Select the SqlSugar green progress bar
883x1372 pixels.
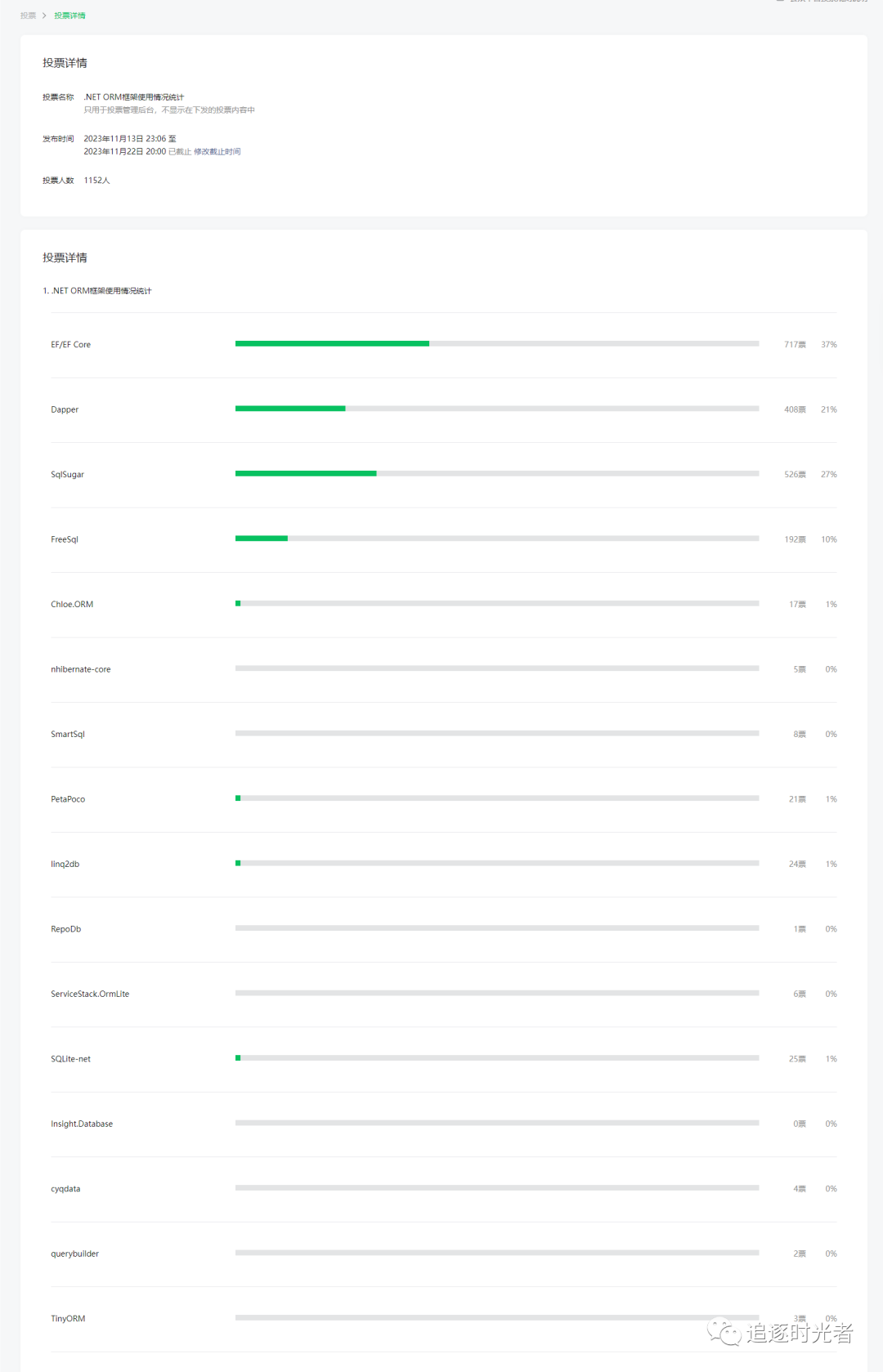point(306,474)
